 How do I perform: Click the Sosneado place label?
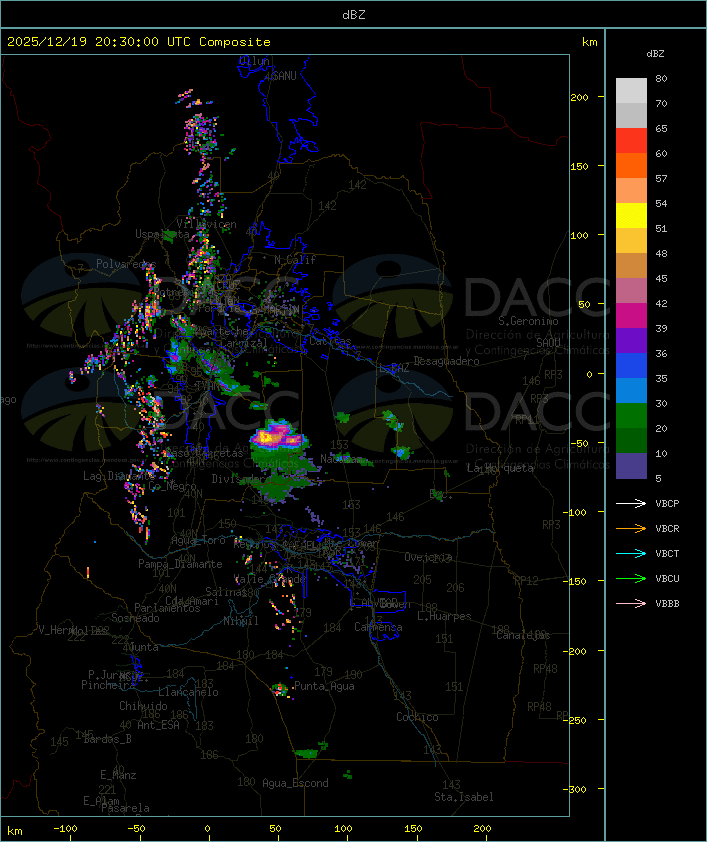tap(135, 618)
